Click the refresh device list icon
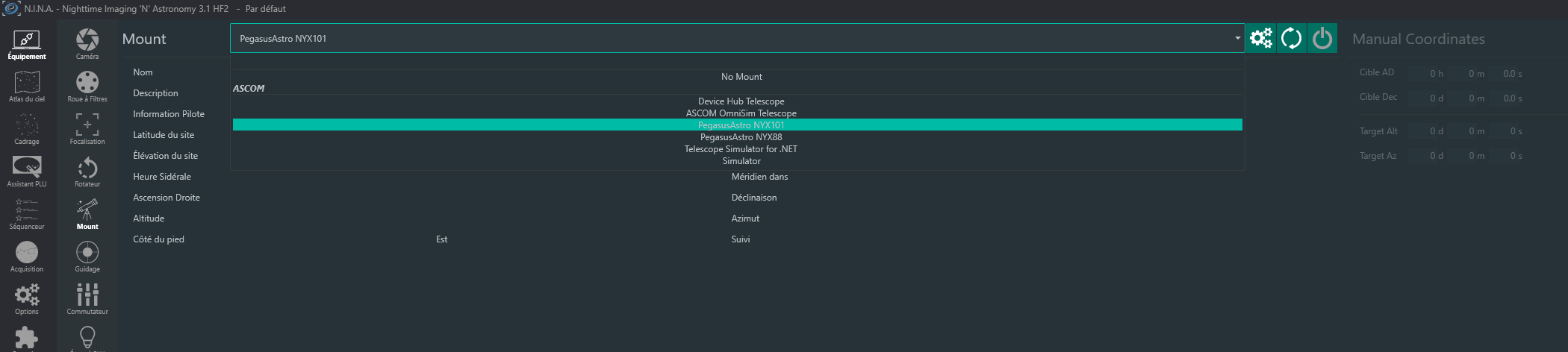1568x352 pixels. (x=1291, y=38)
